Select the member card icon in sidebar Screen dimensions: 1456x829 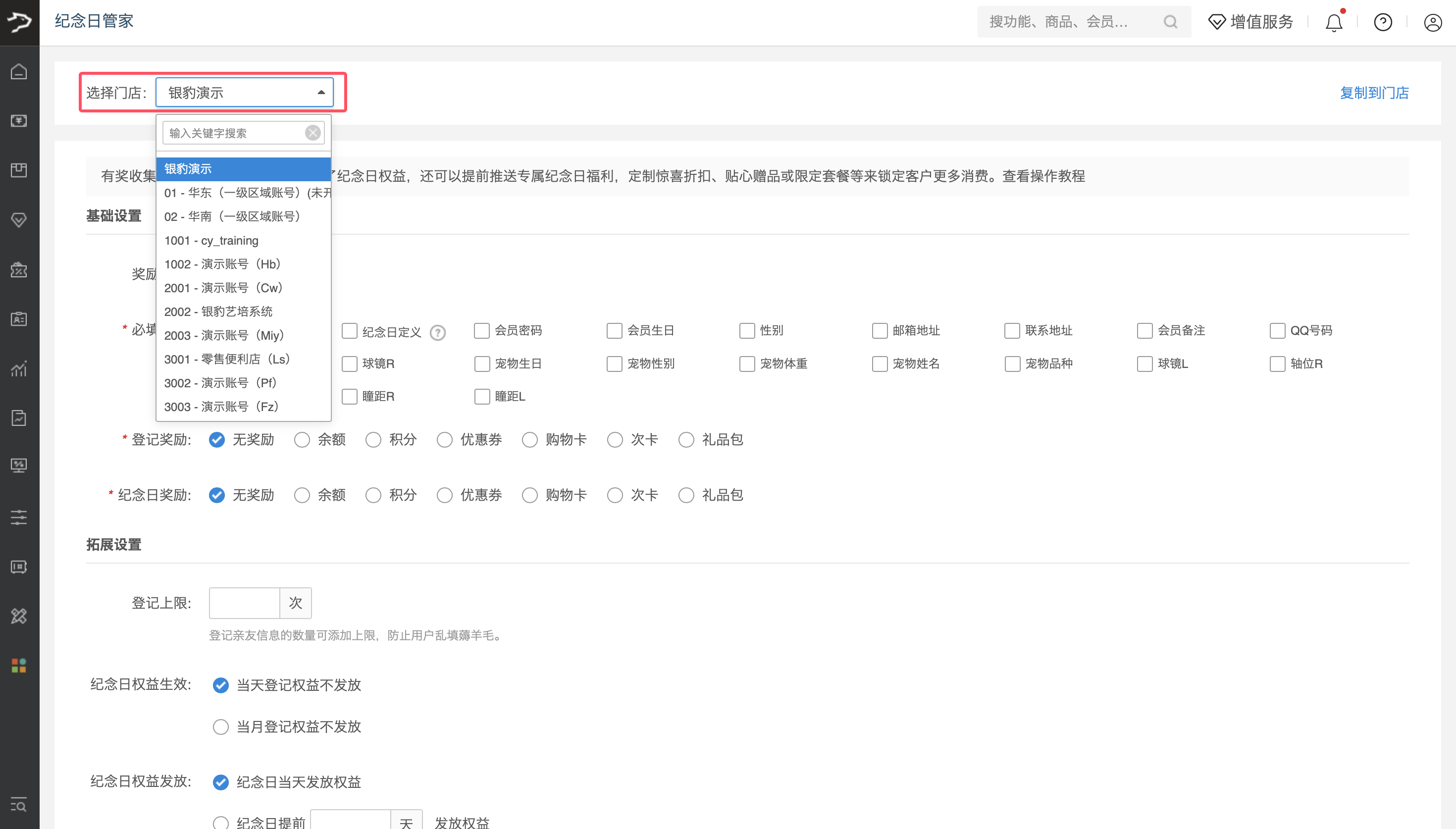(19, 319)
